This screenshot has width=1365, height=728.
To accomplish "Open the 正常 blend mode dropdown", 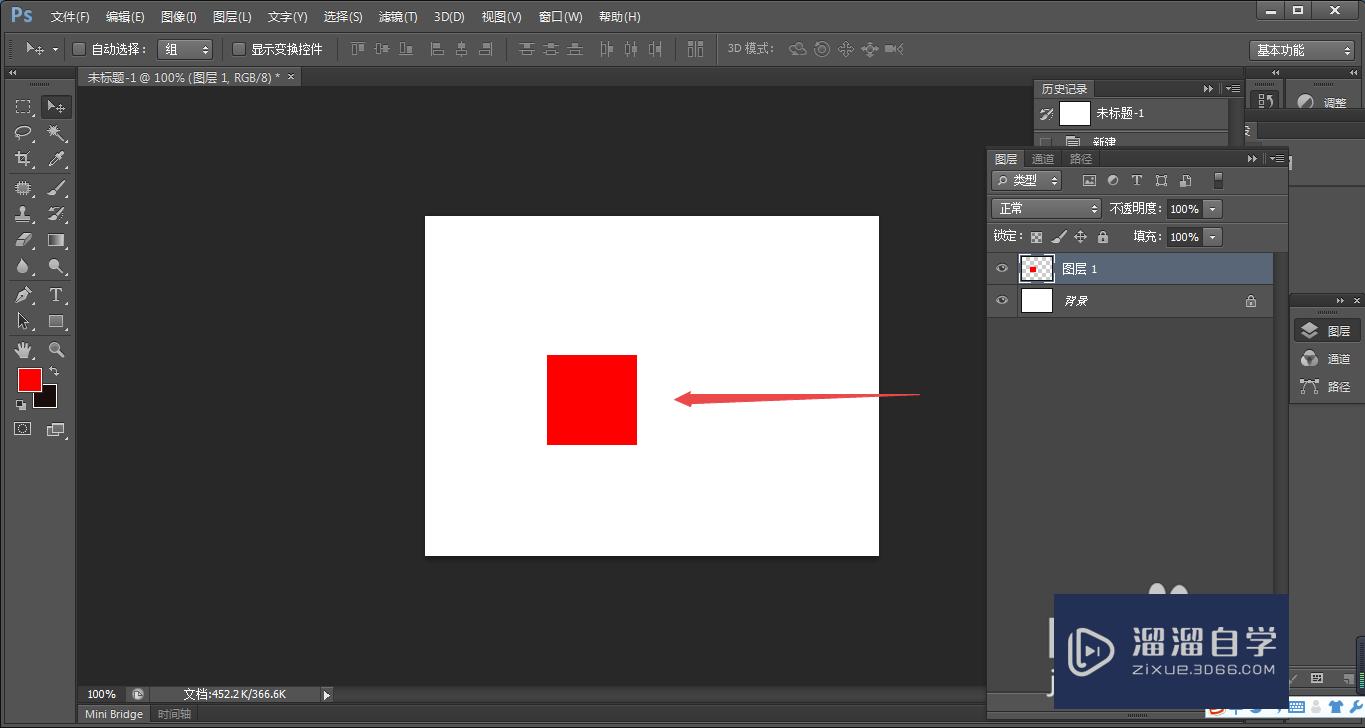I will 1046,209.
